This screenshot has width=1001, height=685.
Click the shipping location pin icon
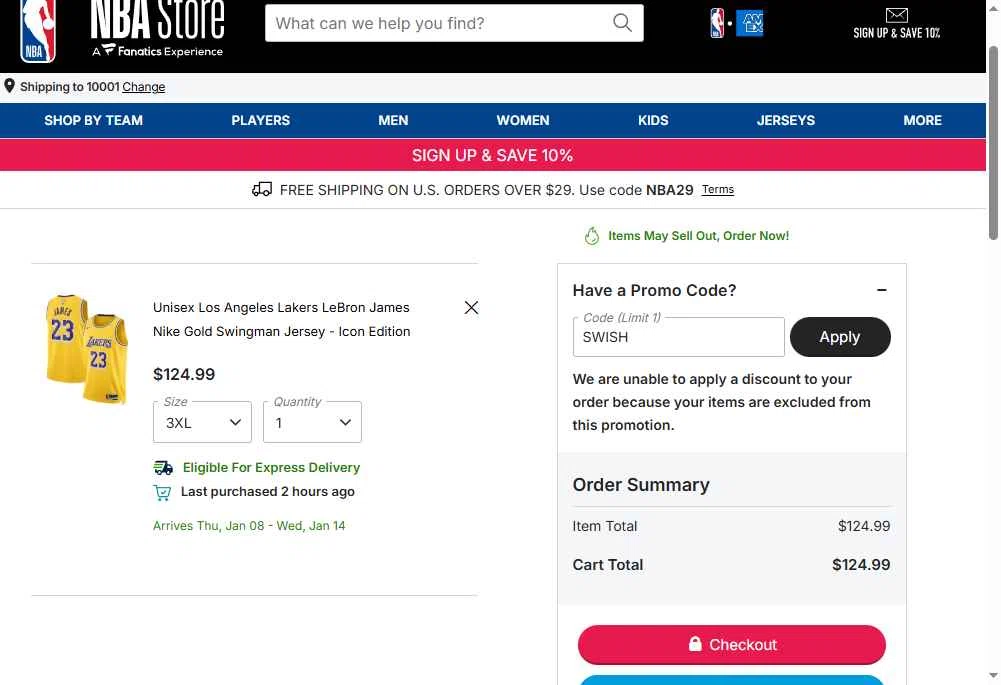pos(10,86)
